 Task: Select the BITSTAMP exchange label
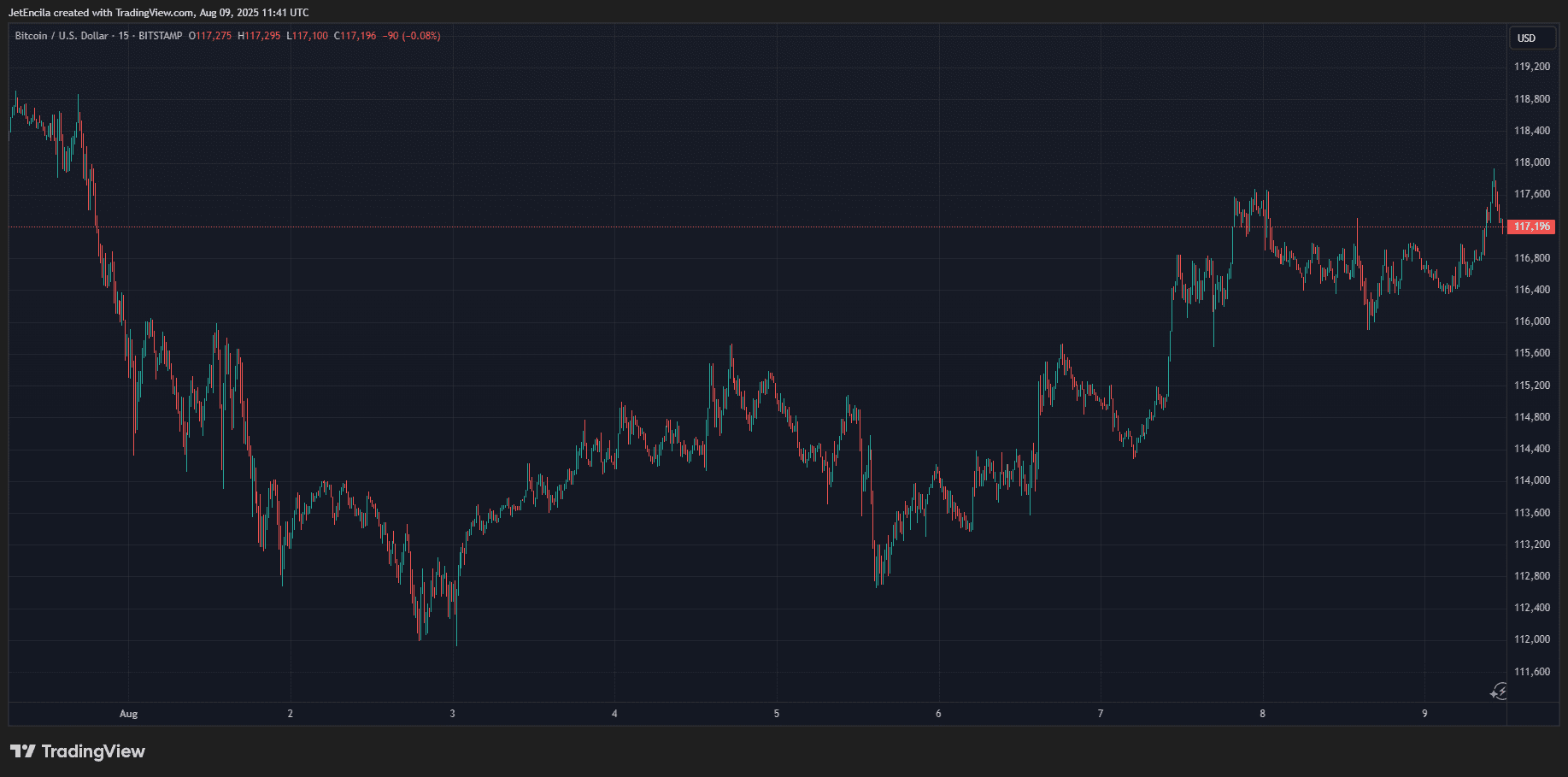(161, 36)
